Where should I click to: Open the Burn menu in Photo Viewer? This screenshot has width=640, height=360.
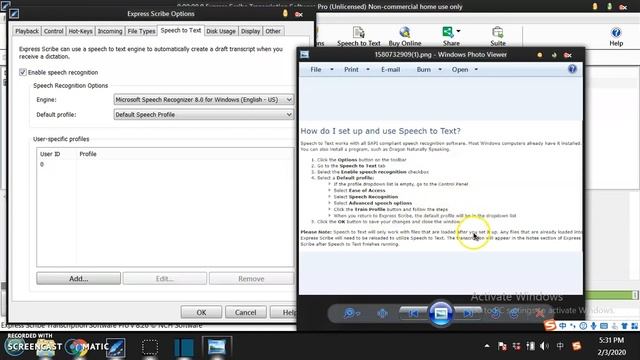click(x=429, y=69)
